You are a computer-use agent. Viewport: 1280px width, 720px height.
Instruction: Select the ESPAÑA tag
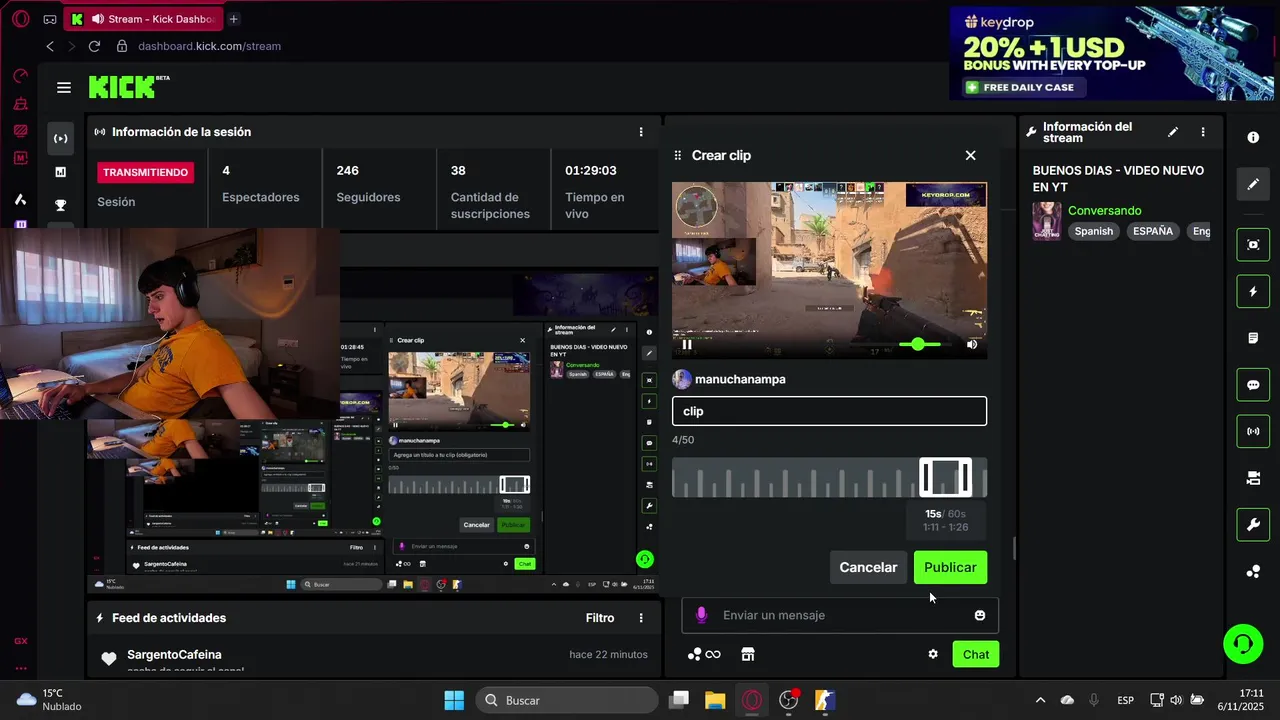(1153, 231)
